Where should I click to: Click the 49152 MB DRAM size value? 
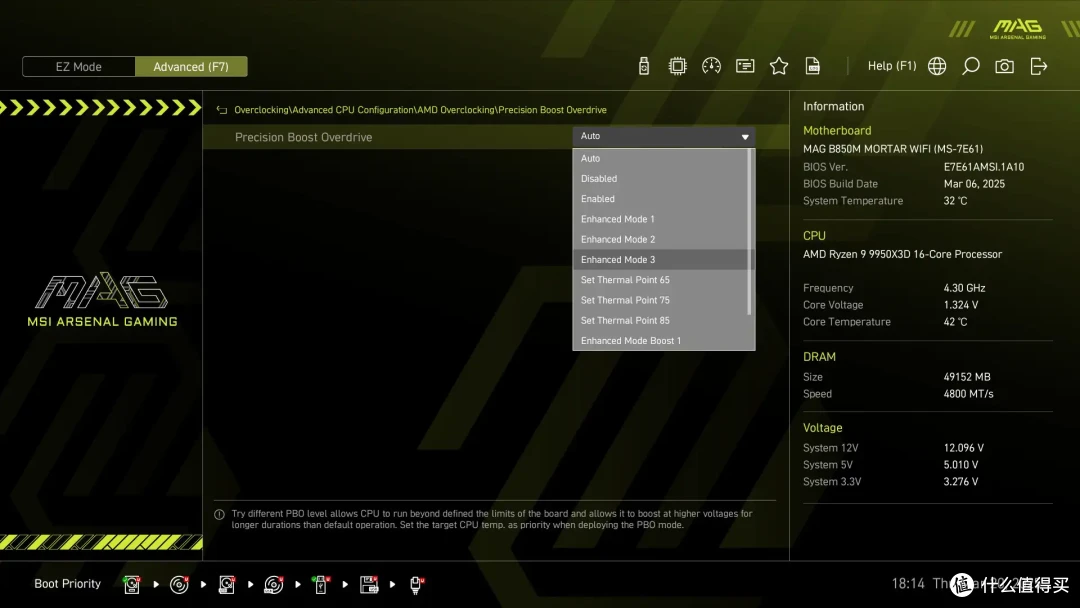pyautogui.click(x=967, y=377)
